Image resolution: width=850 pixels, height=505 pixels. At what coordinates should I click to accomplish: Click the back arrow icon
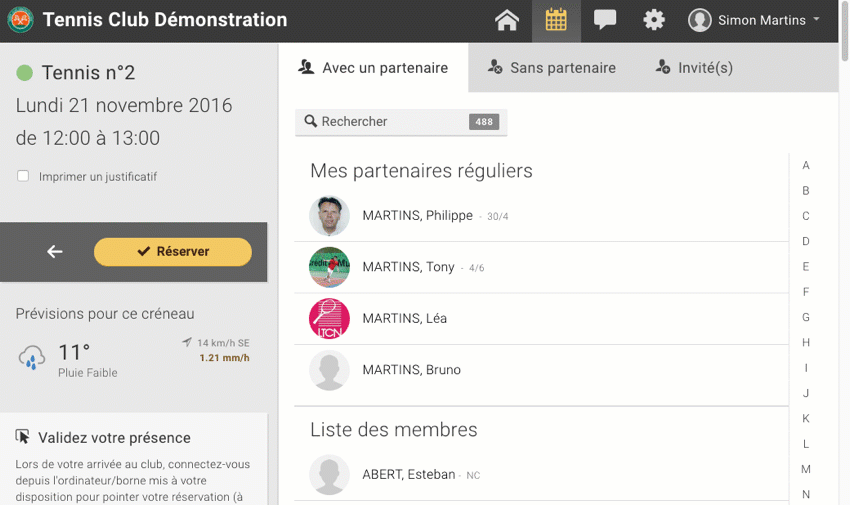click(x=55, y=252)
